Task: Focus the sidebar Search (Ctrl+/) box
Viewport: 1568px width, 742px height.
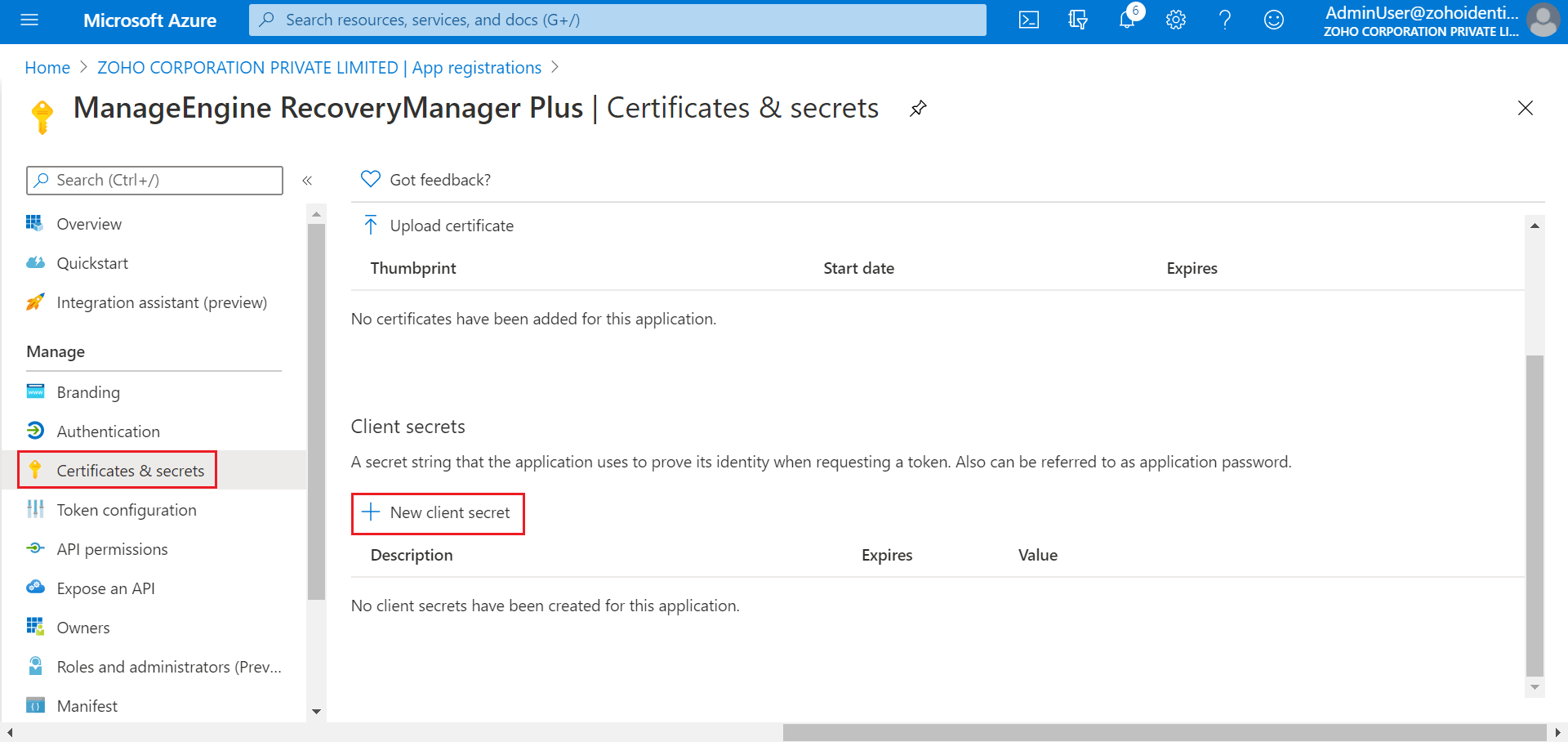Action: click(155, 181)
